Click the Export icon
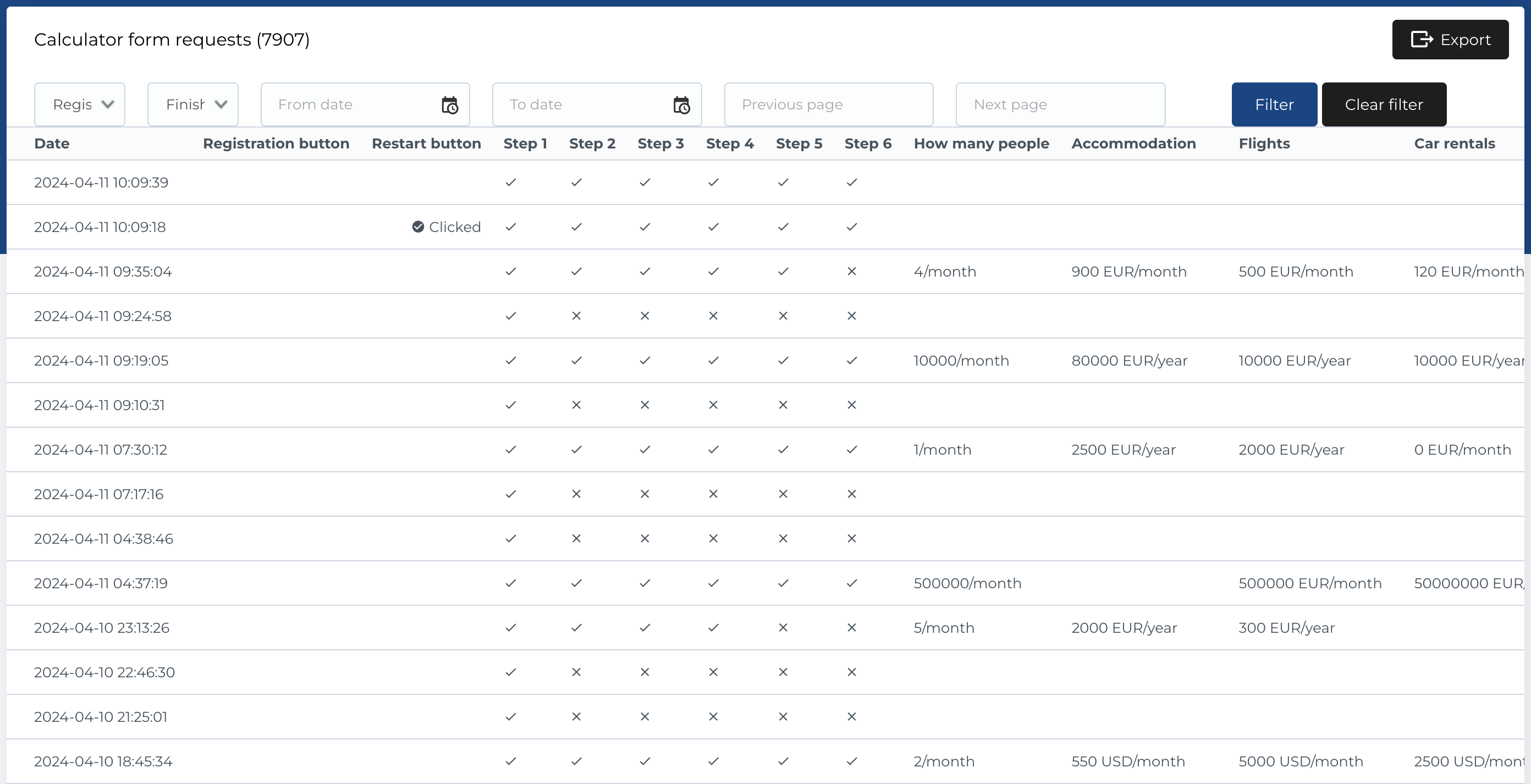1531x784 pixels. pyautogui.click(x=1421, y=39)
